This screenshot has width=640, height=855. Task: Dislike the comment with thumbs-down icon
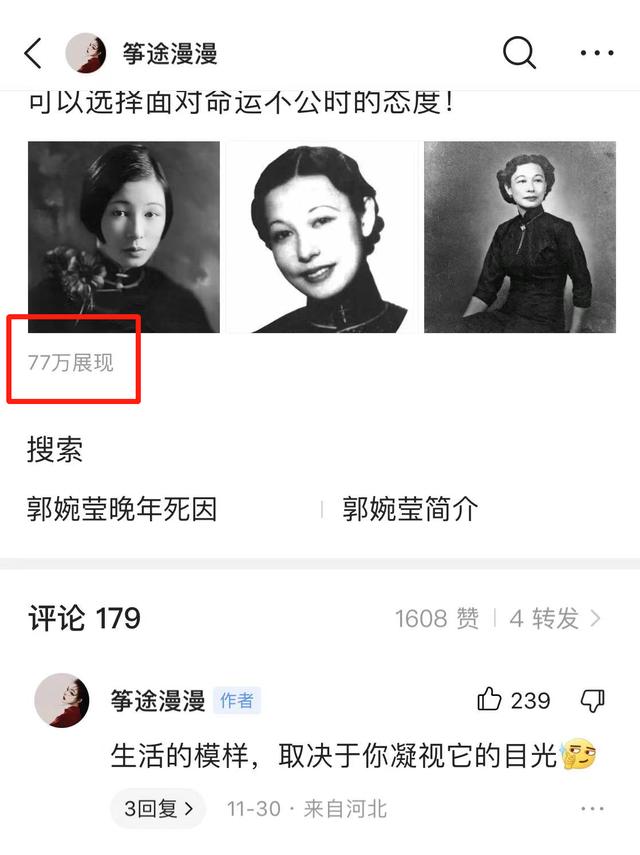click(593, 700)
